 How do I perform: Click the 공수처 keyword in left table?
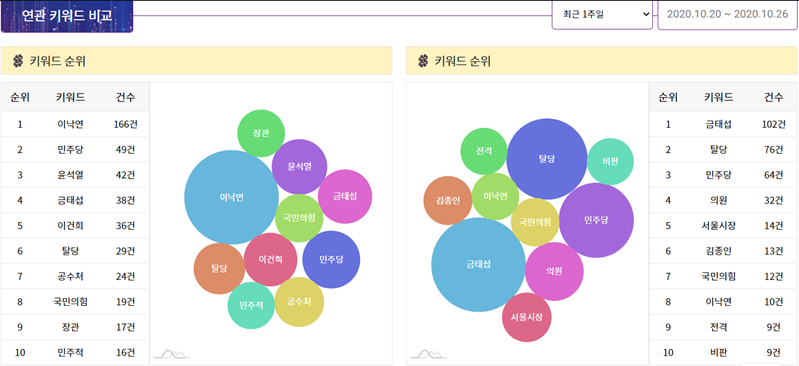tap(70, 276)
